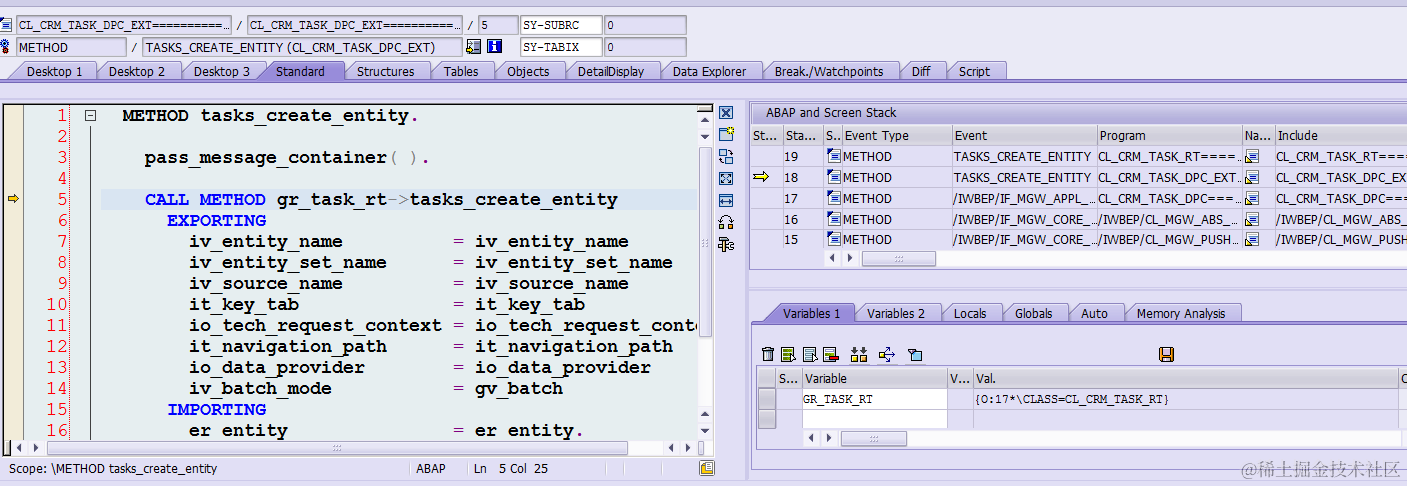Click the second green row icon in the variables toolbar
Image resolution: width=1407 pixels, height=486 pixels.
[x=809, y=354]
